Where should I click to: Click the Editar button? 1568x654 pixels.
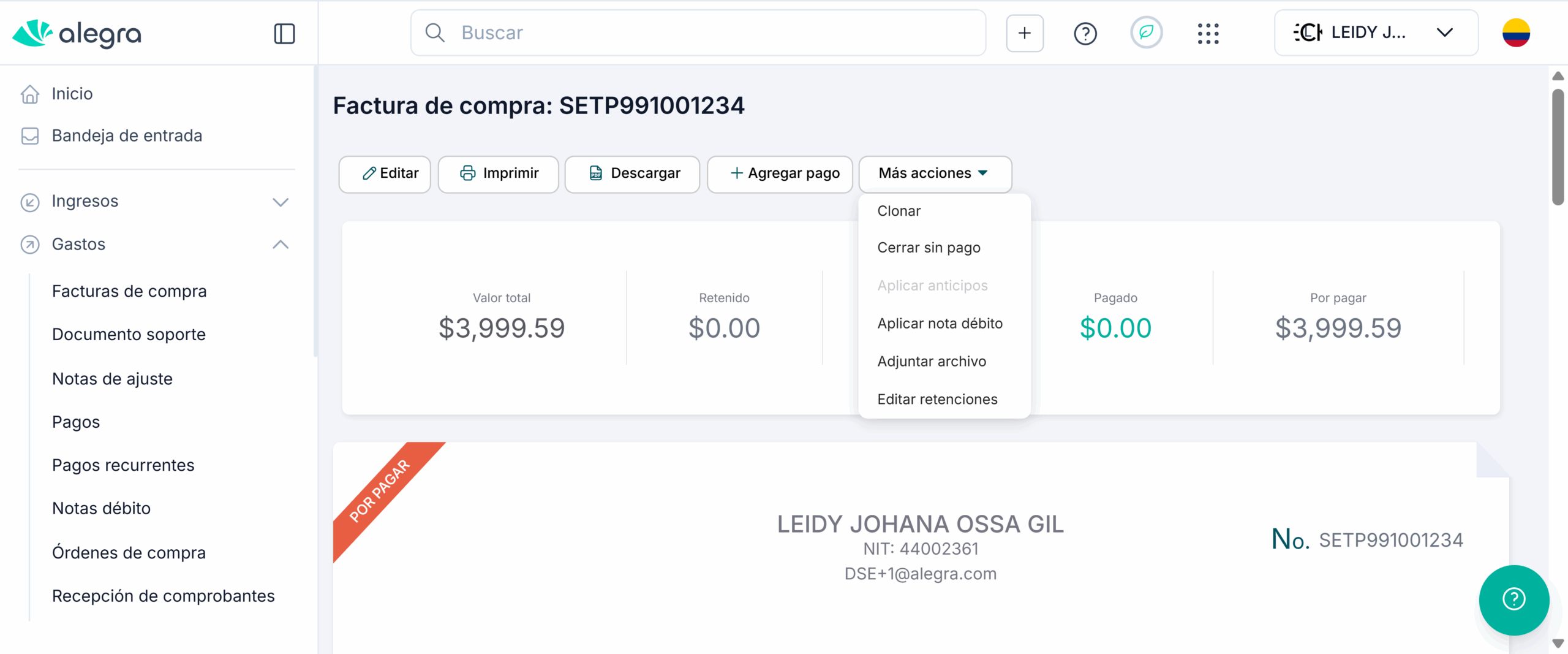385,173
